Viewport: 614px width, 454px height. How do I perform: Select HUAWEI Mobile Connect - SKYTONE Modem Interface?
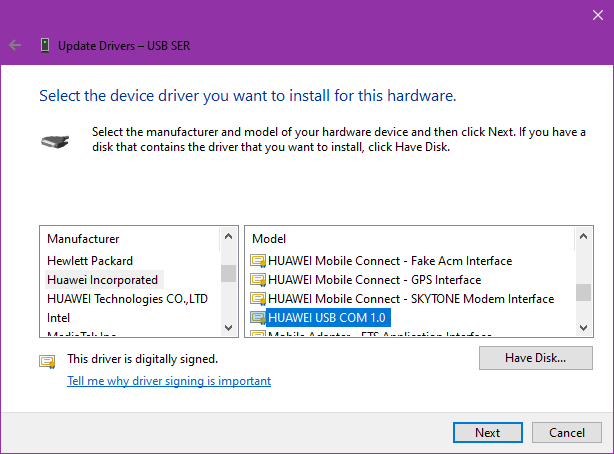(411, 299)
